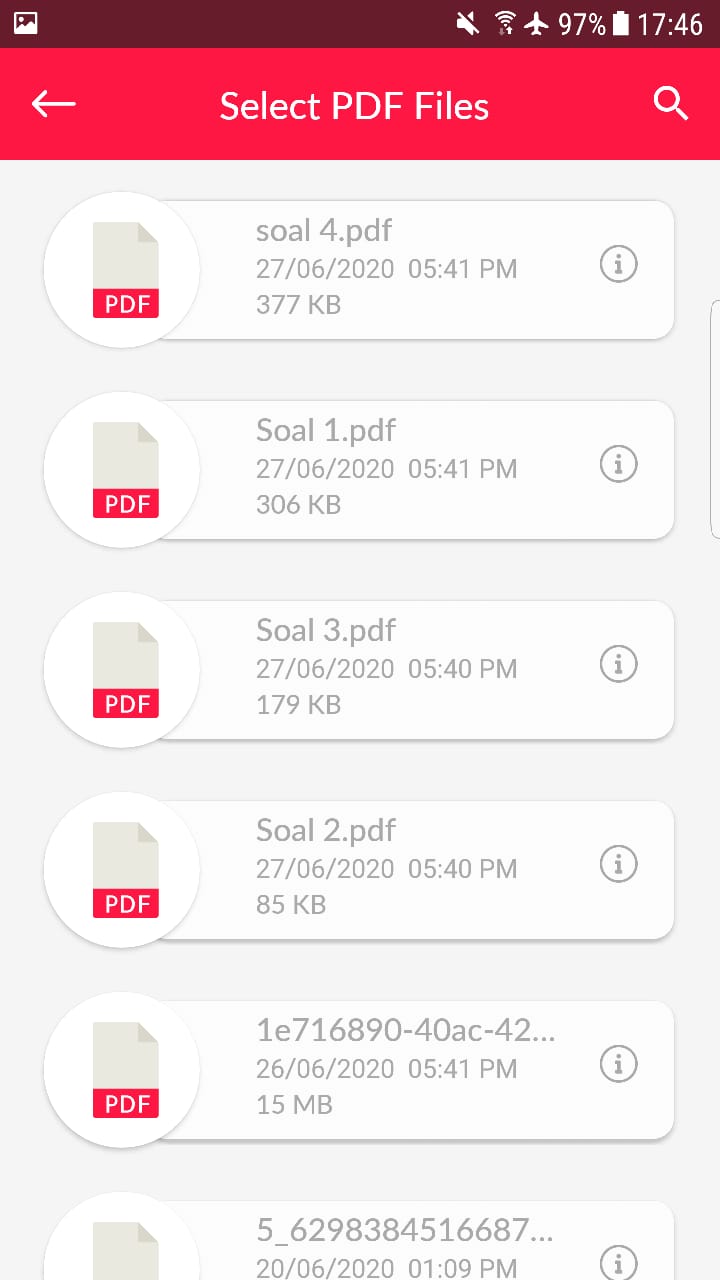The height and width of the screenshot is (1280, 720).
Task: Open search for PDF files
Action: 670,104
